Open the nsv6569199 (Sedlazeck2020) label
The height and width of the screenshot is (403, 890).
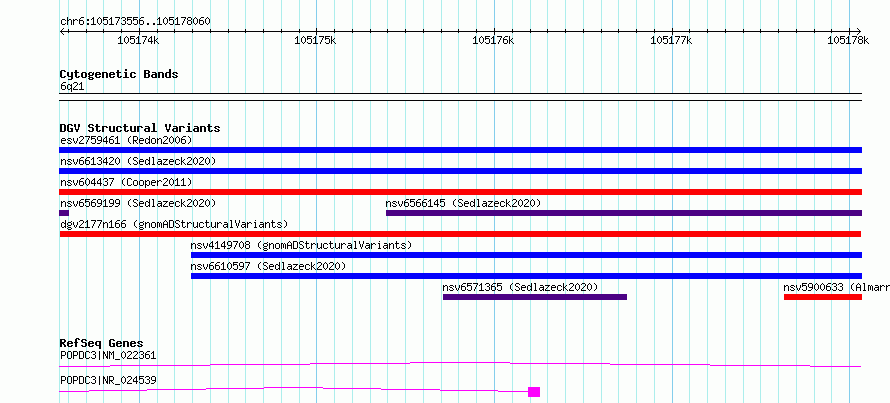tap(138, 203)
